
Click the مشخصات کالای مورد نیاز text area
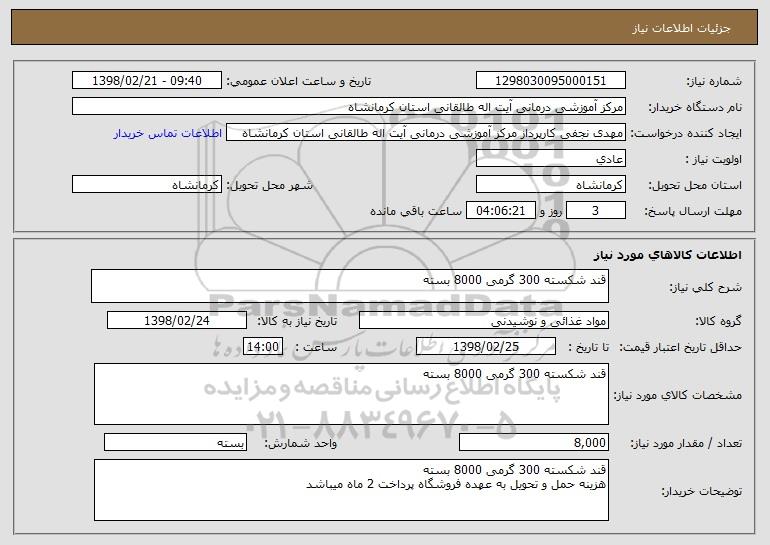coord(351,394)
